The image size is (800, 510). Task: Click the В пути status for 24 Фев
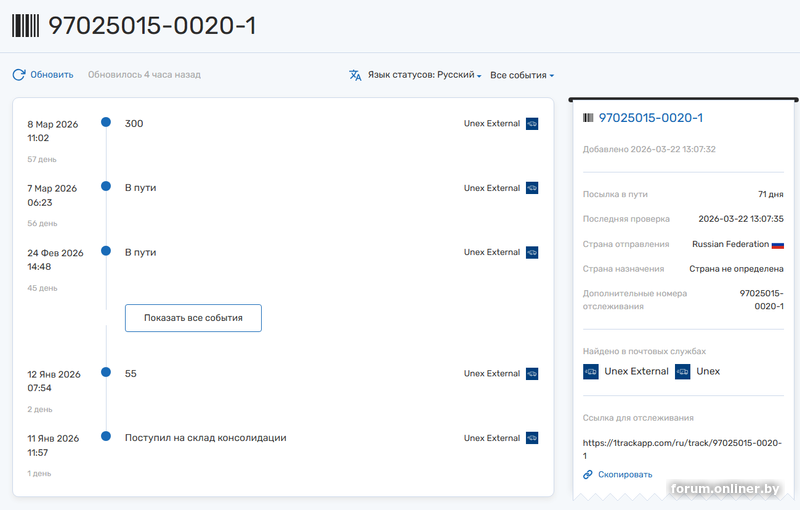click(x=140, y=252)
